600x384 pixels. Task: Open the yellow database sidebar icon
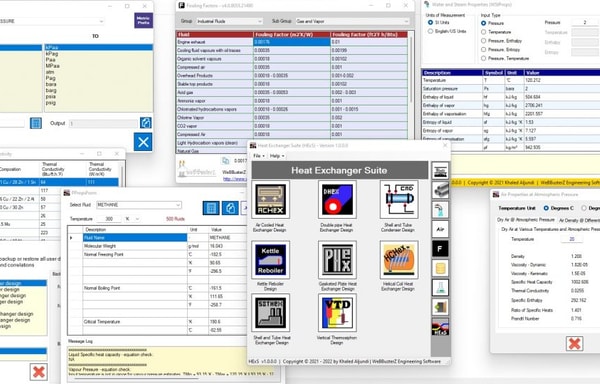click(x=440, y=268)
